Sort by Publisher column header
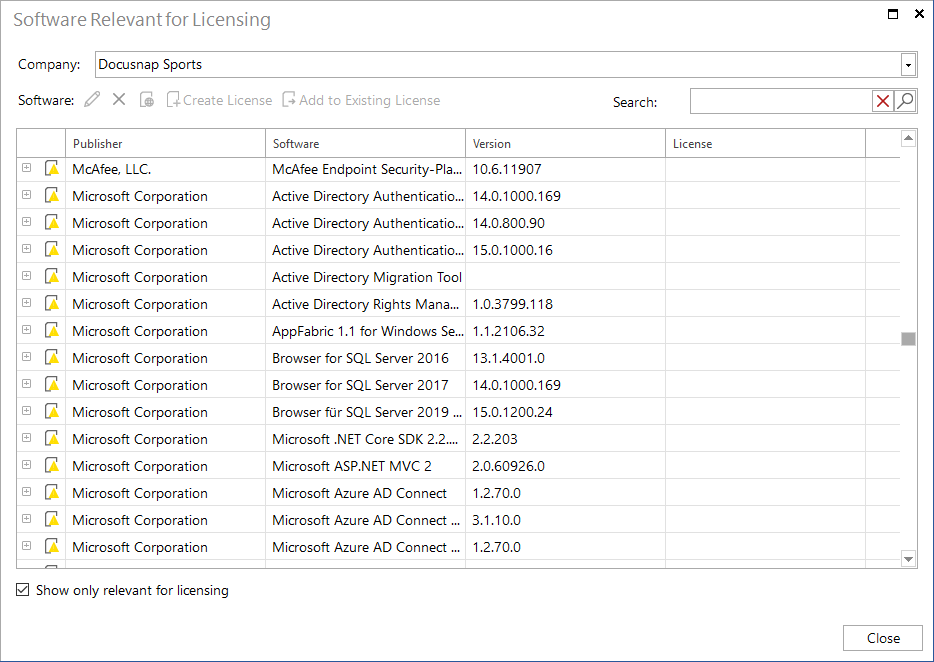Screen dimensions: 934x662 pyautogui.click(x=165, y=144)
